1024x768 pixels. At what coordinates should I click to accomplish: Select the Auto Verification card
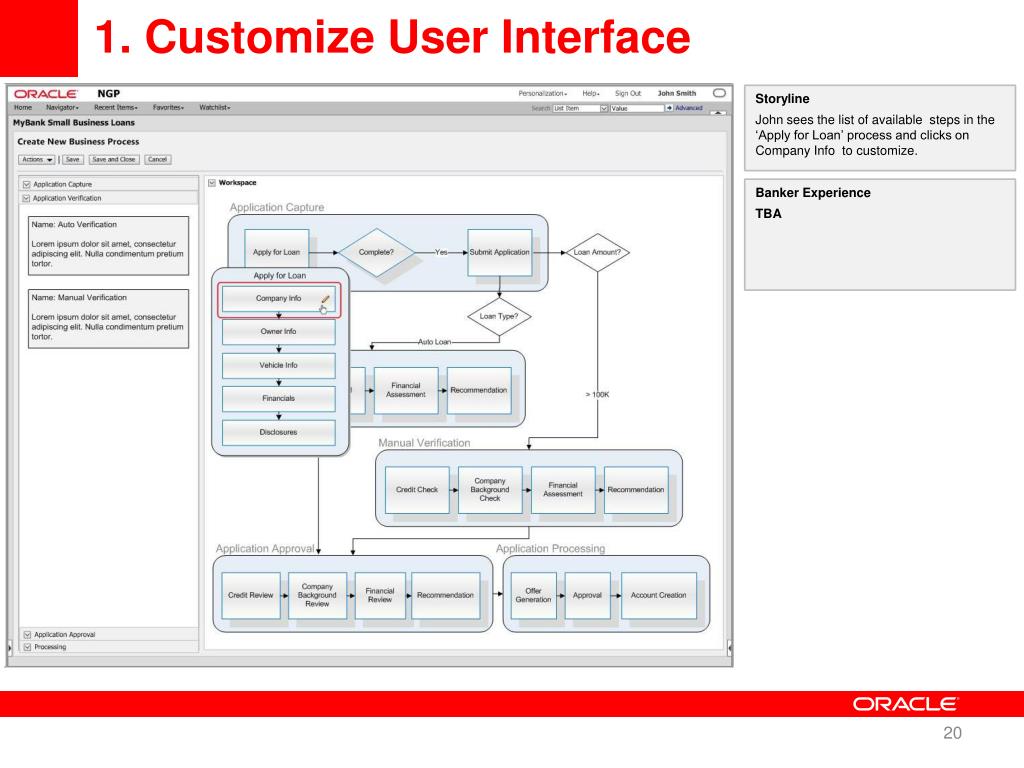[108, 246]
